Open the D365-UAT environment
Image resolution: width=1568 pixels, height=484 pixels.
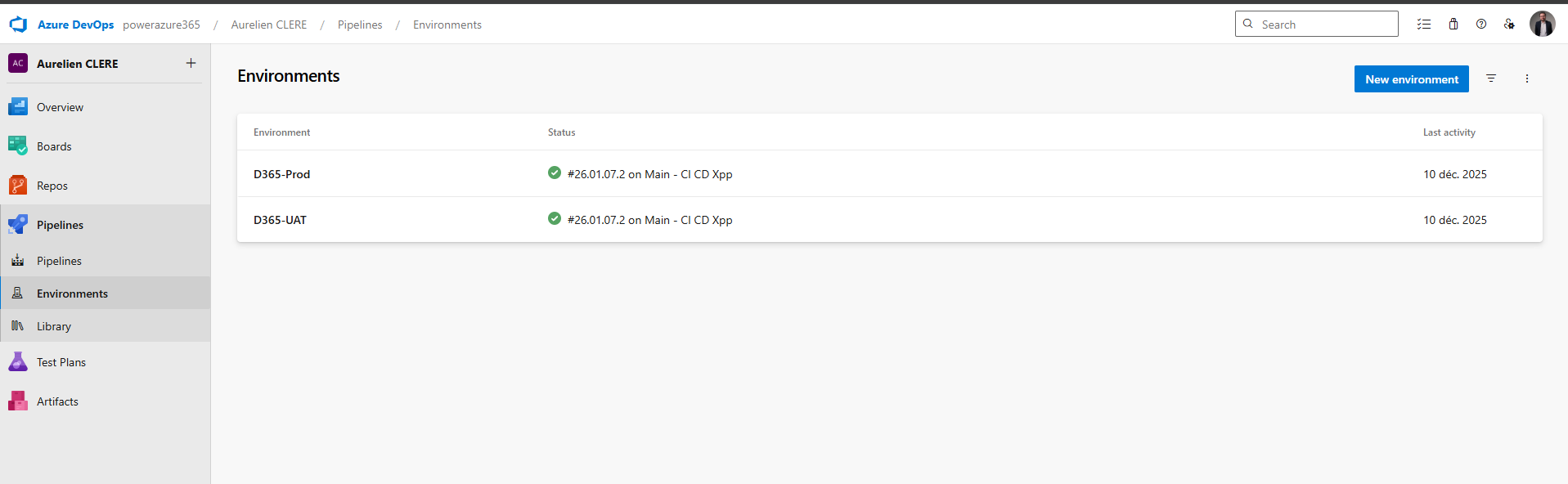[280, 220]
